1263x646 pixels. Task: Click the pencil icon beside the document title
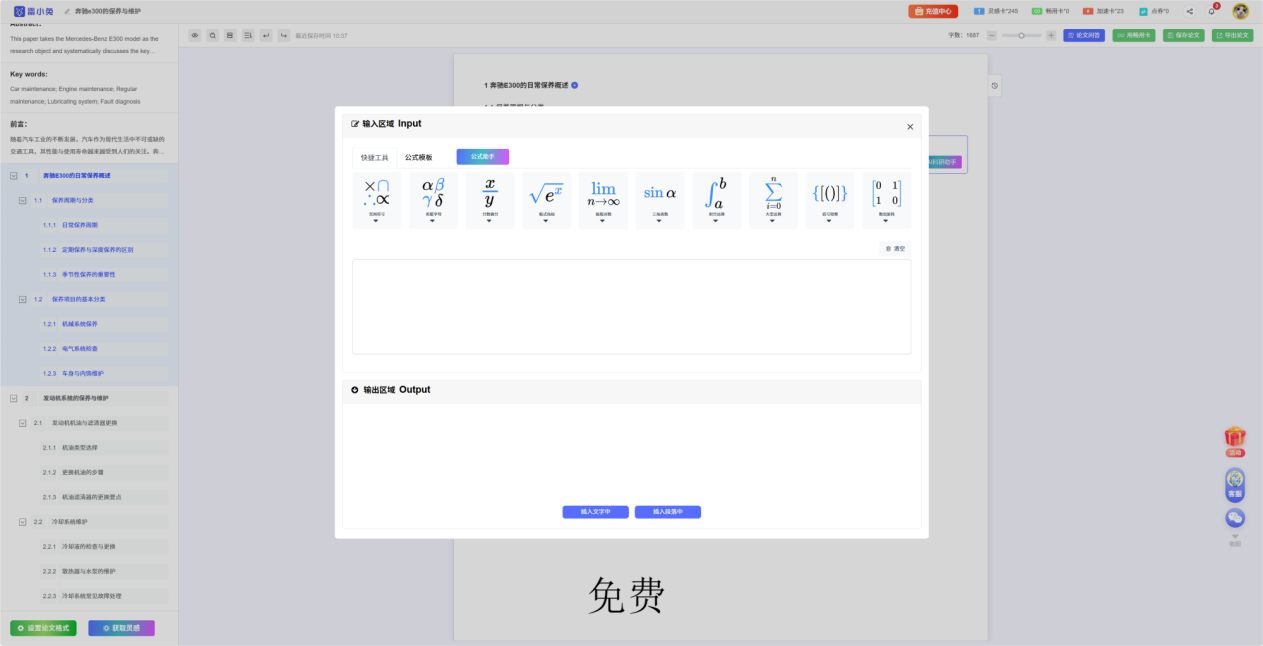click(x=67, y=11)
